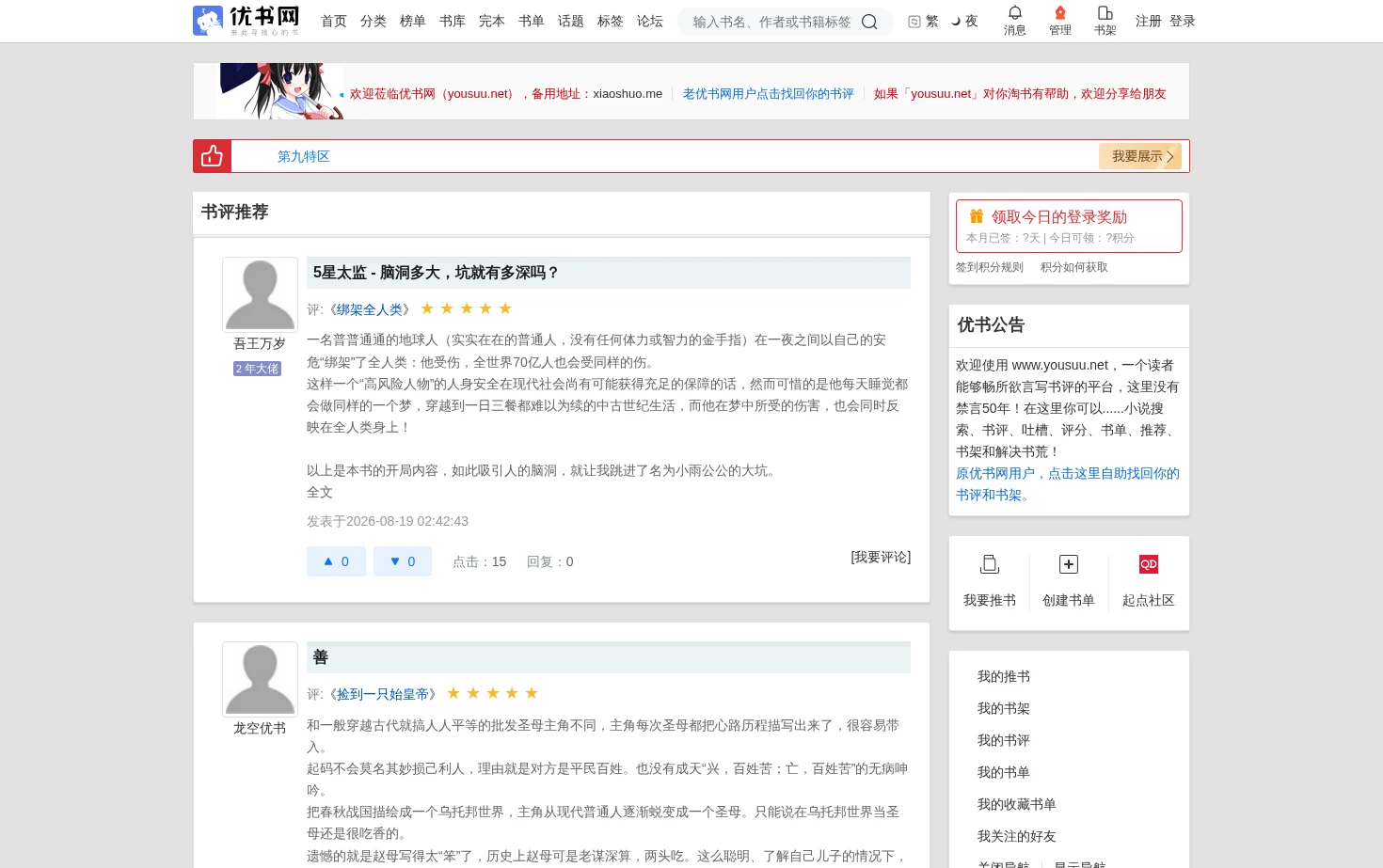Open book link 捡到一只始皇帝
This screenshot has width=1383, height=868.
(383, 694)
